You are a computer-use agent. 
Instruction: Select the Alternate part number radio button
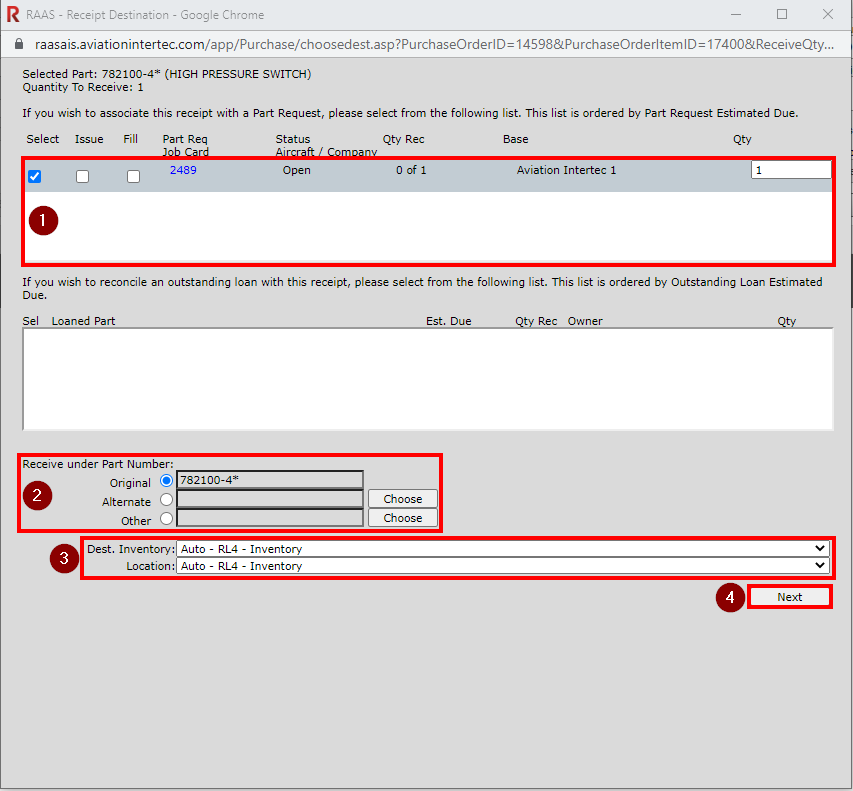tap(166, 499)
